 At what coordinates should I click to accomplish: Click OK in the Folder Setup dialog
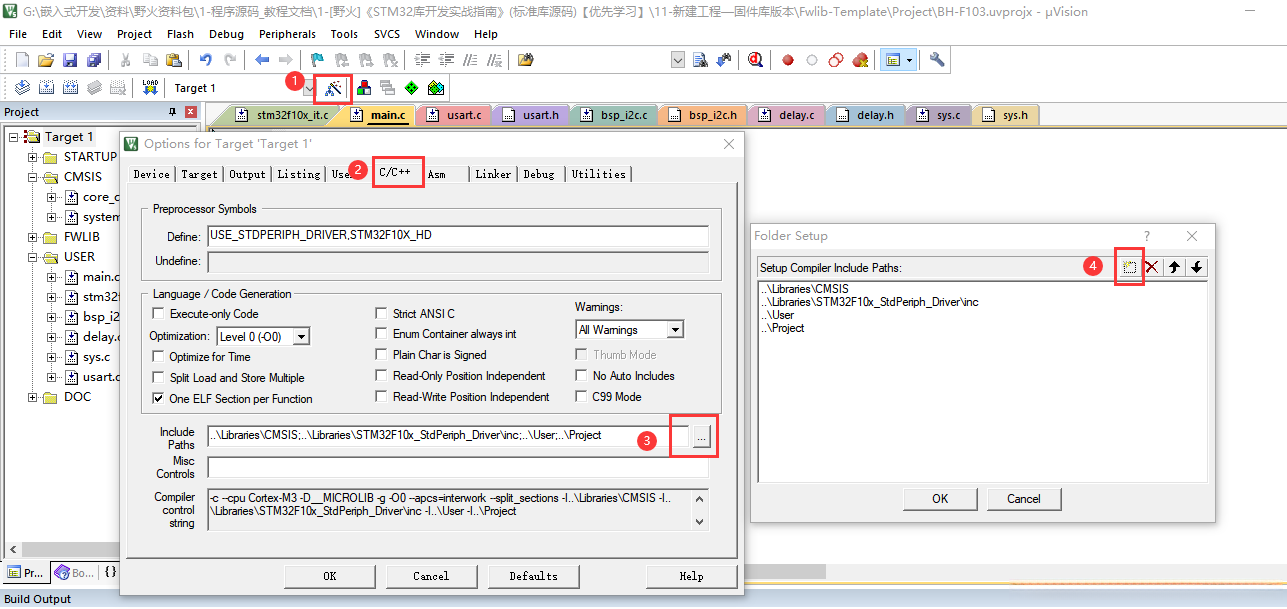[x=940, y=498]
